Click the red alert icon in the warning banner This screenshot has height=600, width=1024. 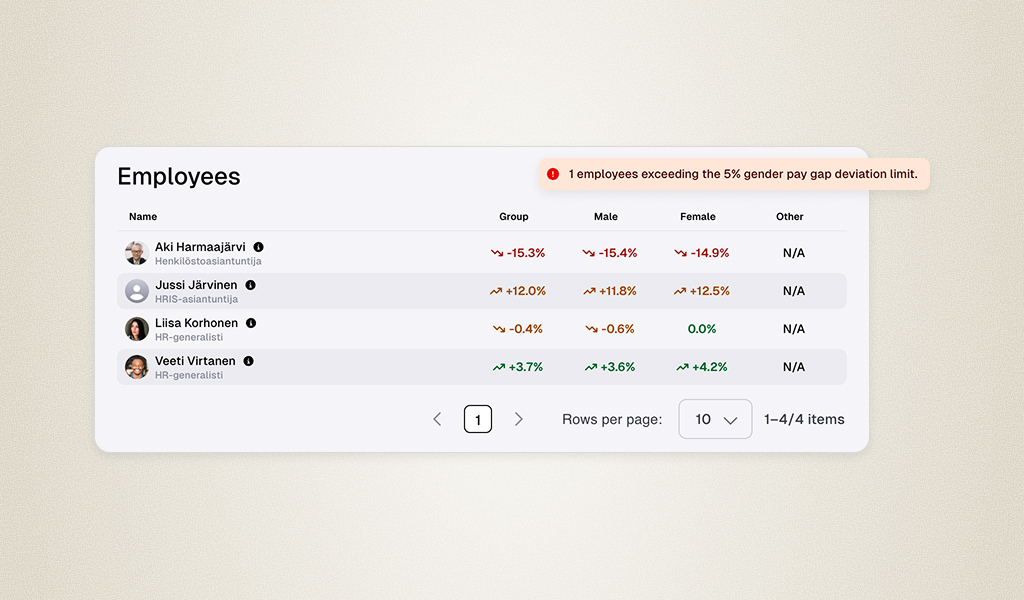tap(553, 173)
